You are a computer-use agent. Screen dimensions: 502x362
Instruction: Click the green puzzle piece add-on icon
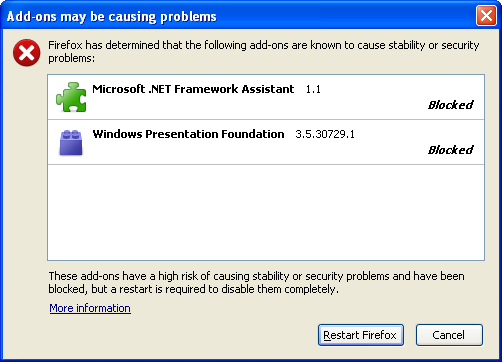click(71, 97)
